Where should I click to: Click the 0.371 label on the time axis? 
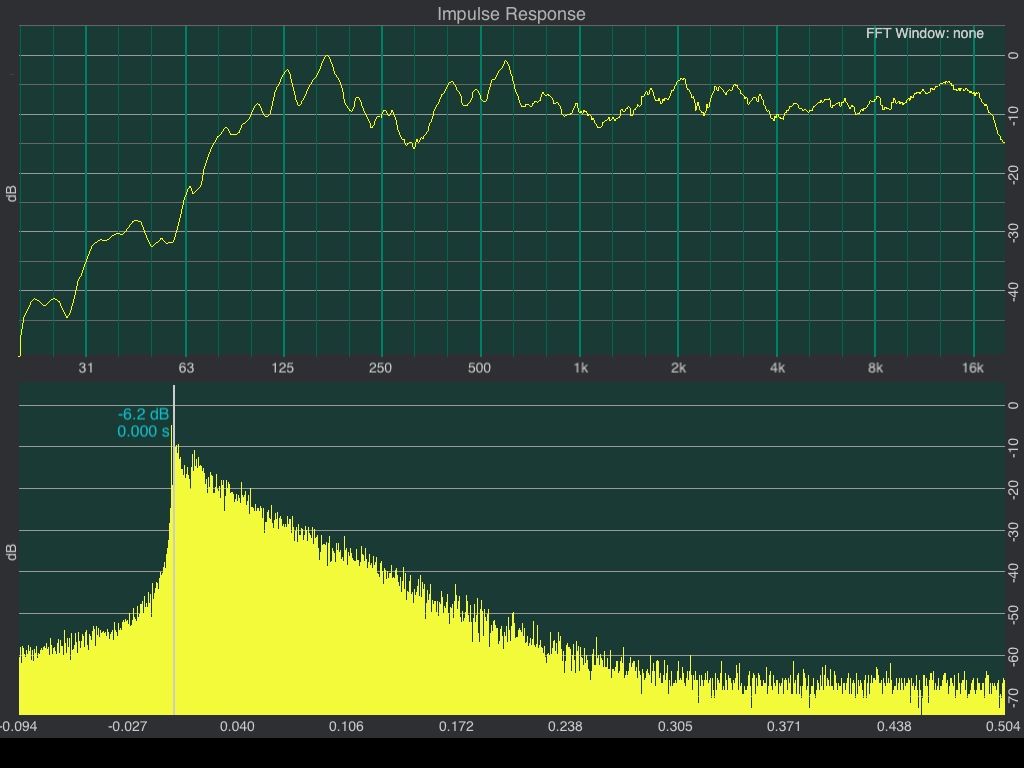784,726
